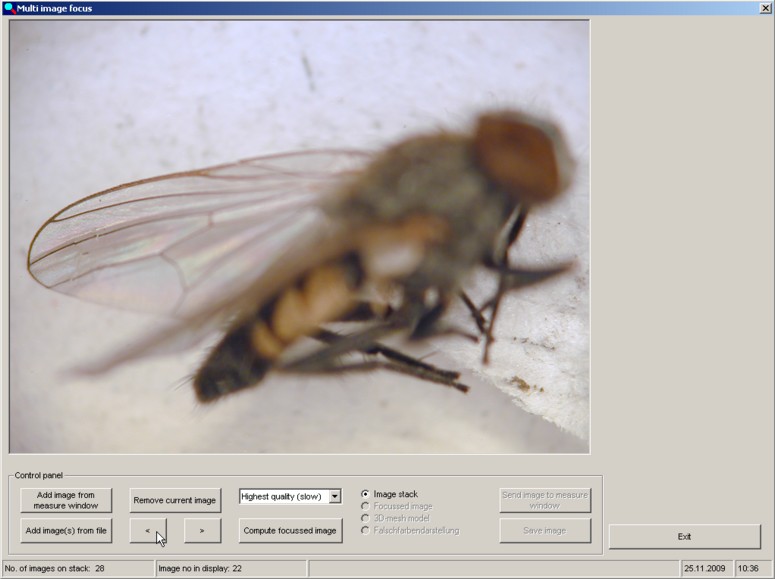Viewport: 775px width, 579px height.
Task: Choose the 3D-mesh model radio option
Action: tap(365, 518)
